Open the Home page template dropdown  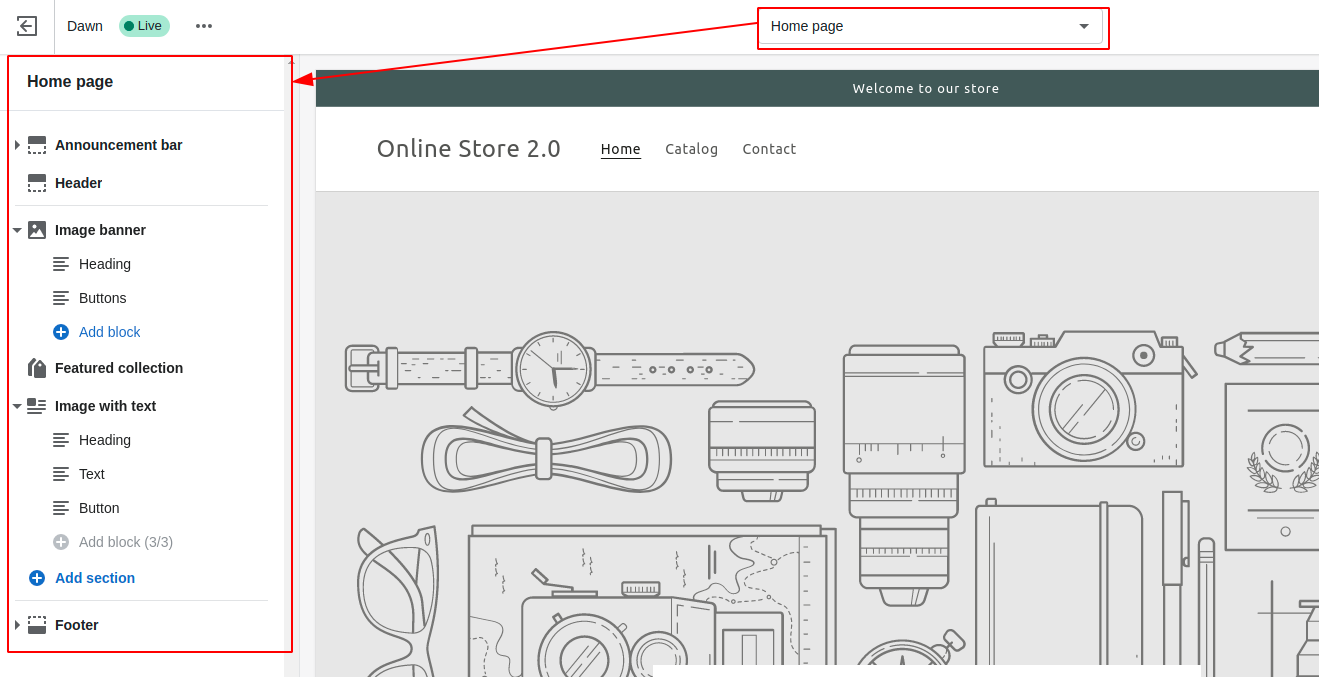pos(930,26)
